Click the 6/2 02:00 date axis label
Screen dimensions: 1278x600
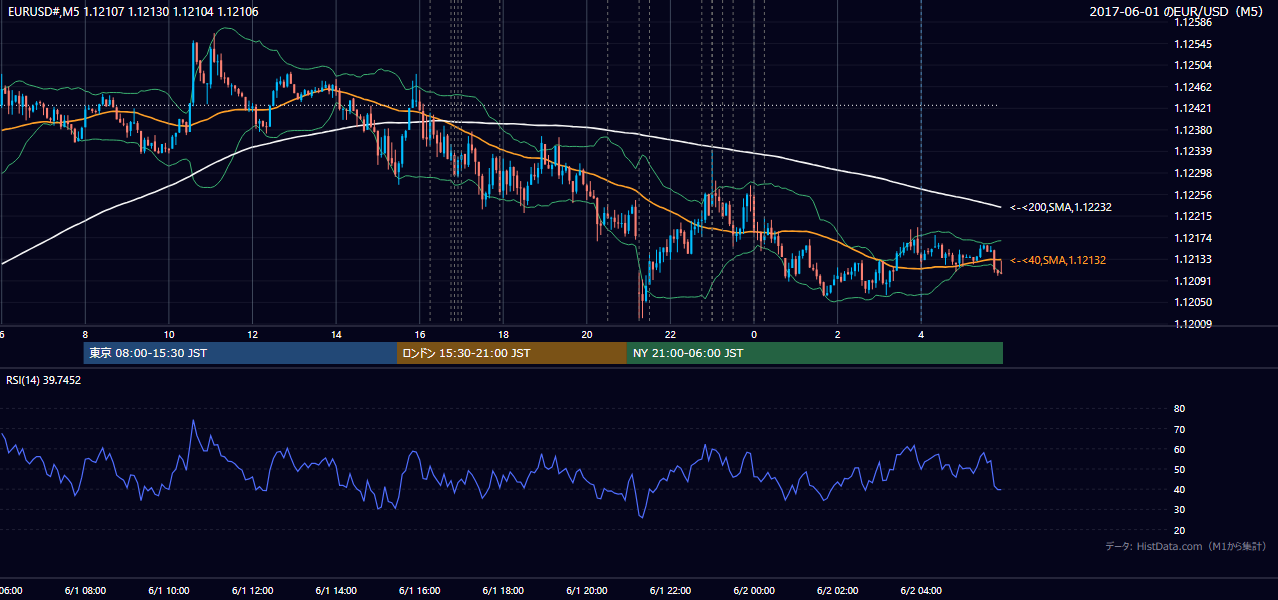tap(838, 591)
